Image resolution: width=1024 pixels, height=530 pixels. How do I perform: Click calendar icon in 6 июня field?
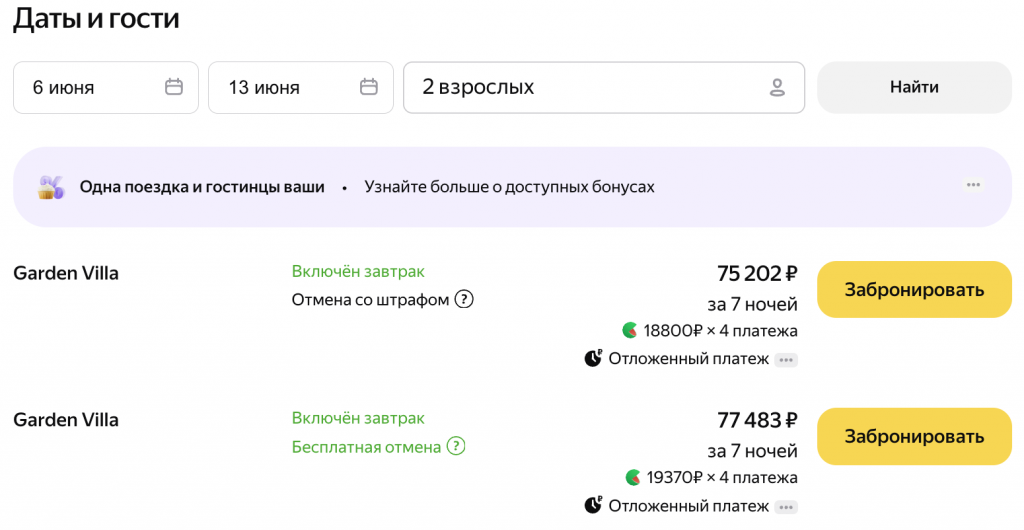point(174,87)
